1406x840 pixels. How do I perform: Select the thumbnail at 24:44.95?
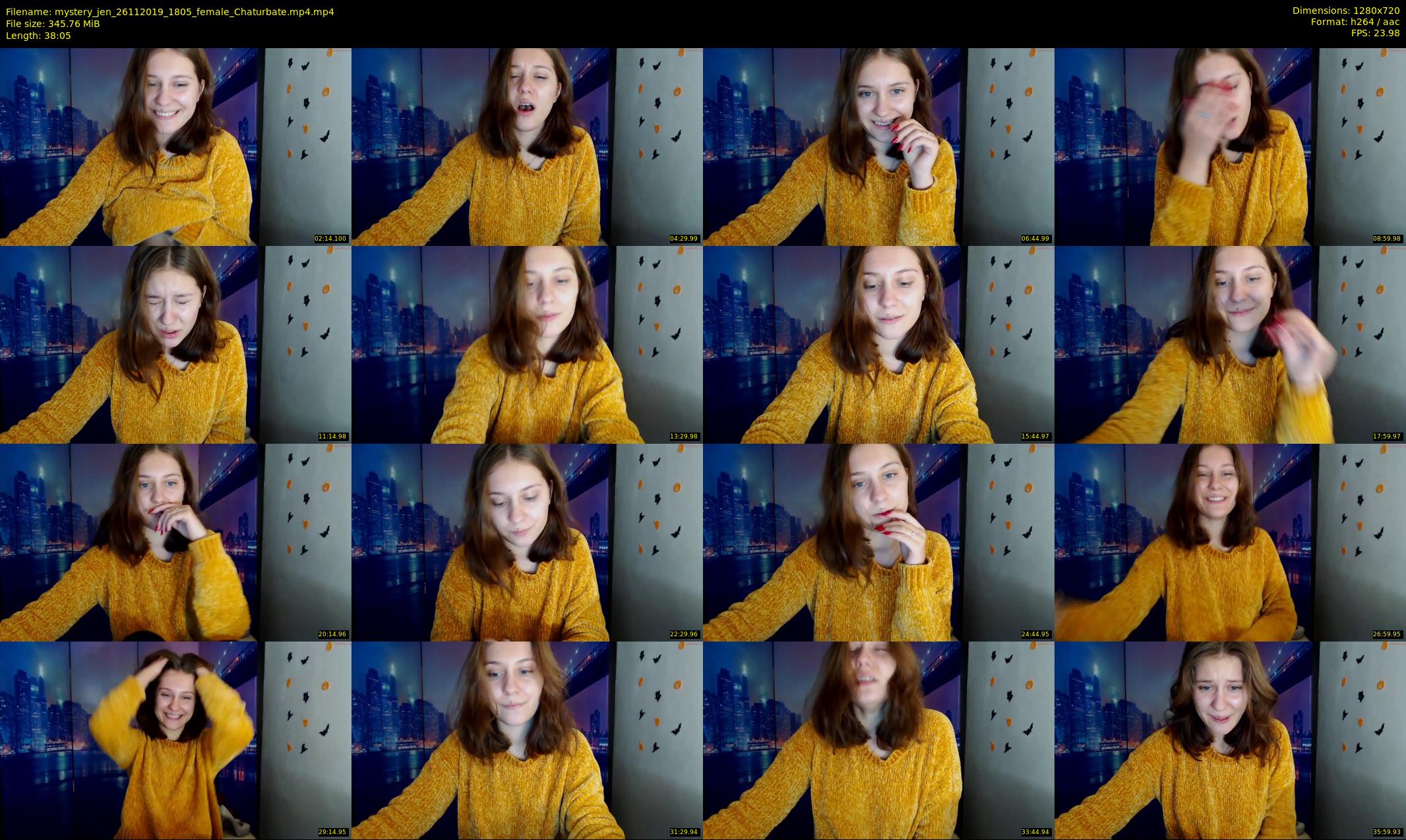pyautogui.click(x=878, y=542)
